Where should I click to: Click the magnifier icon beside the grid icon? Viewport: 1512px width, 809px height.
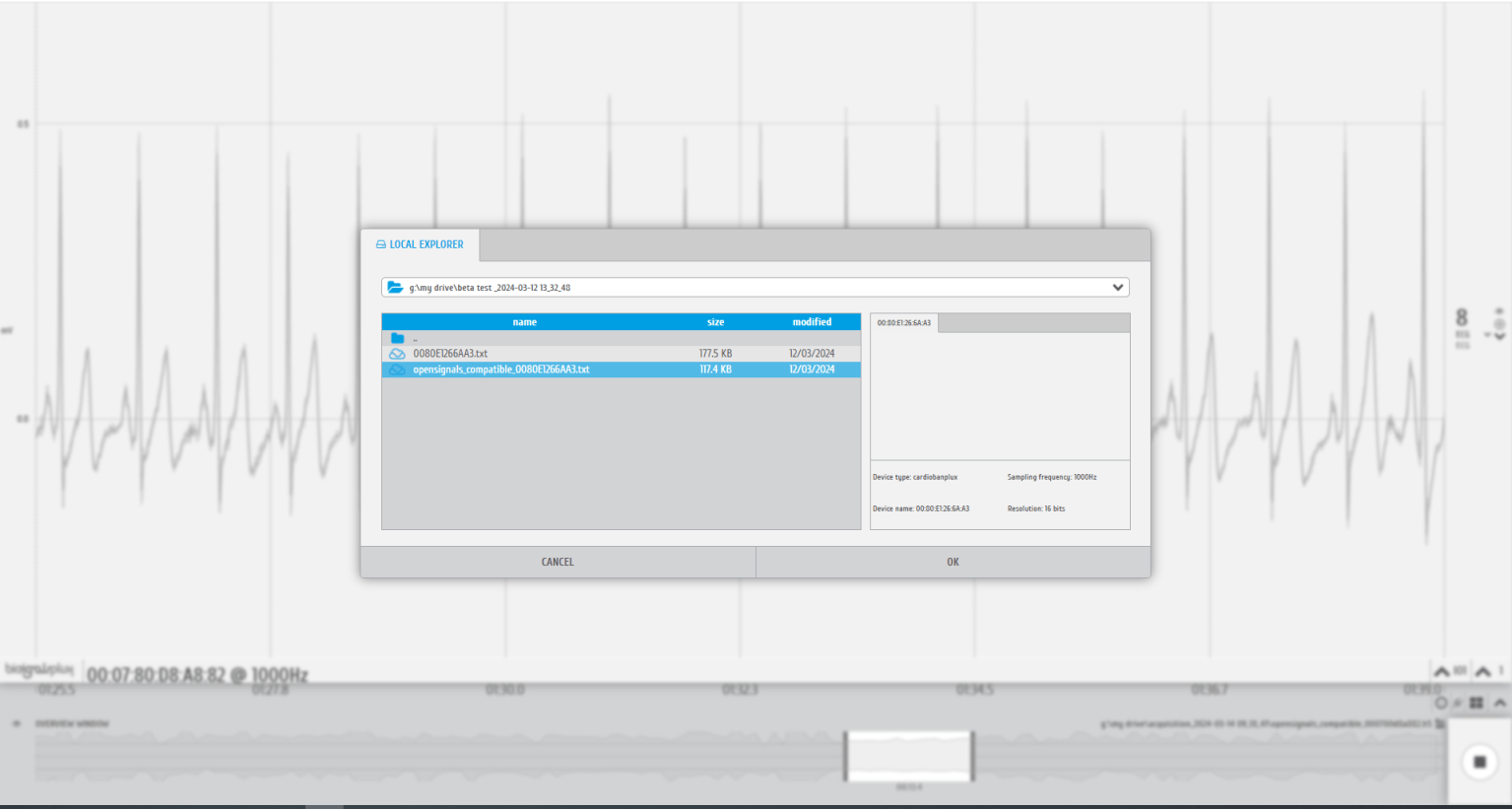[1459, 702]
